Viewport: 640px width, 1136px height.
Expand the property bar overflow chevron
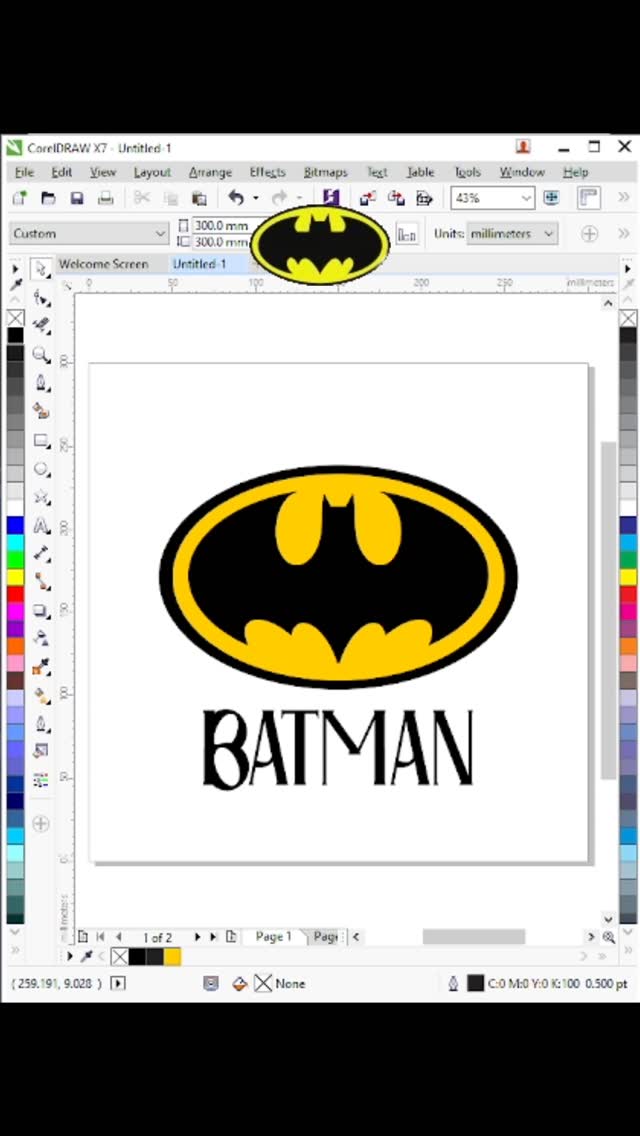[x=623, y=233]
